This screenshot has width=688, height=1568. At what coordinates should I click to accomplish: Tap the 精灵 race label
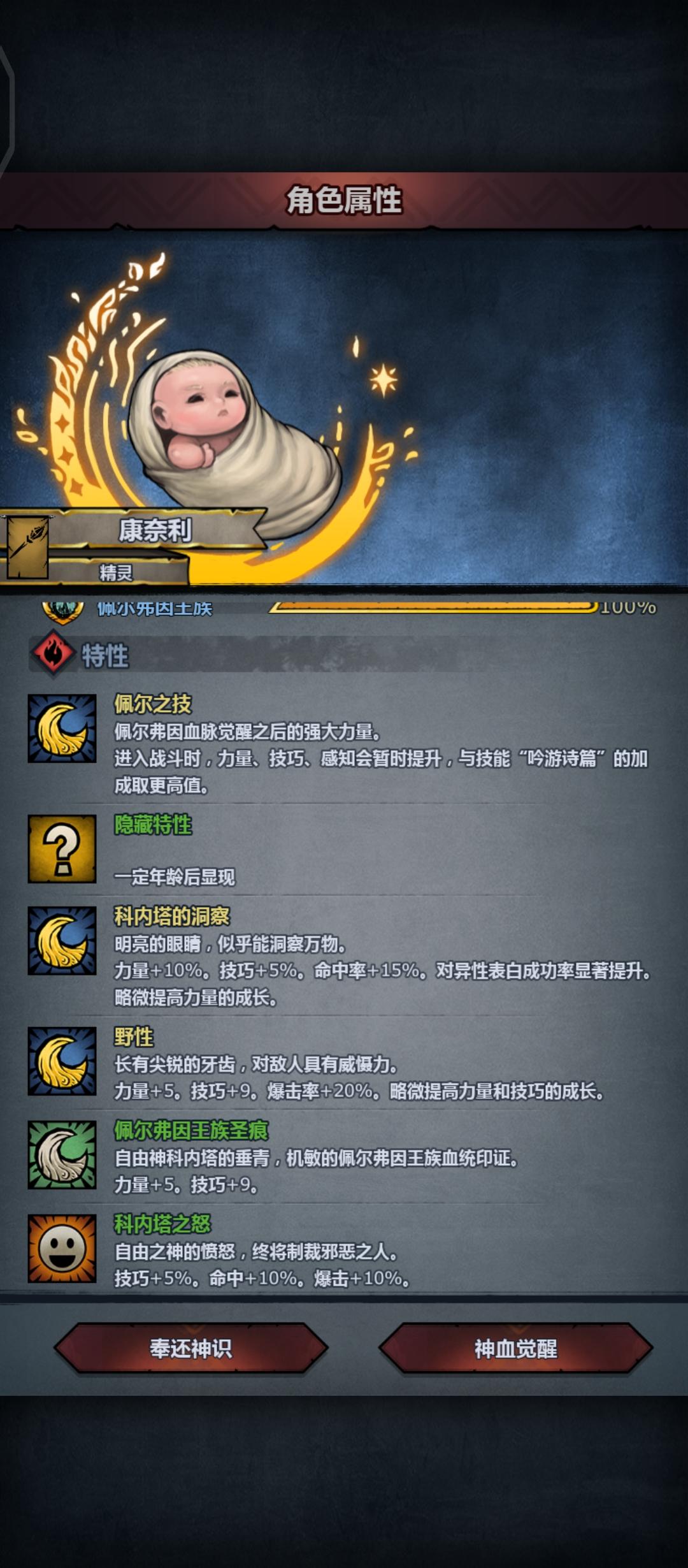pos(116,572)
